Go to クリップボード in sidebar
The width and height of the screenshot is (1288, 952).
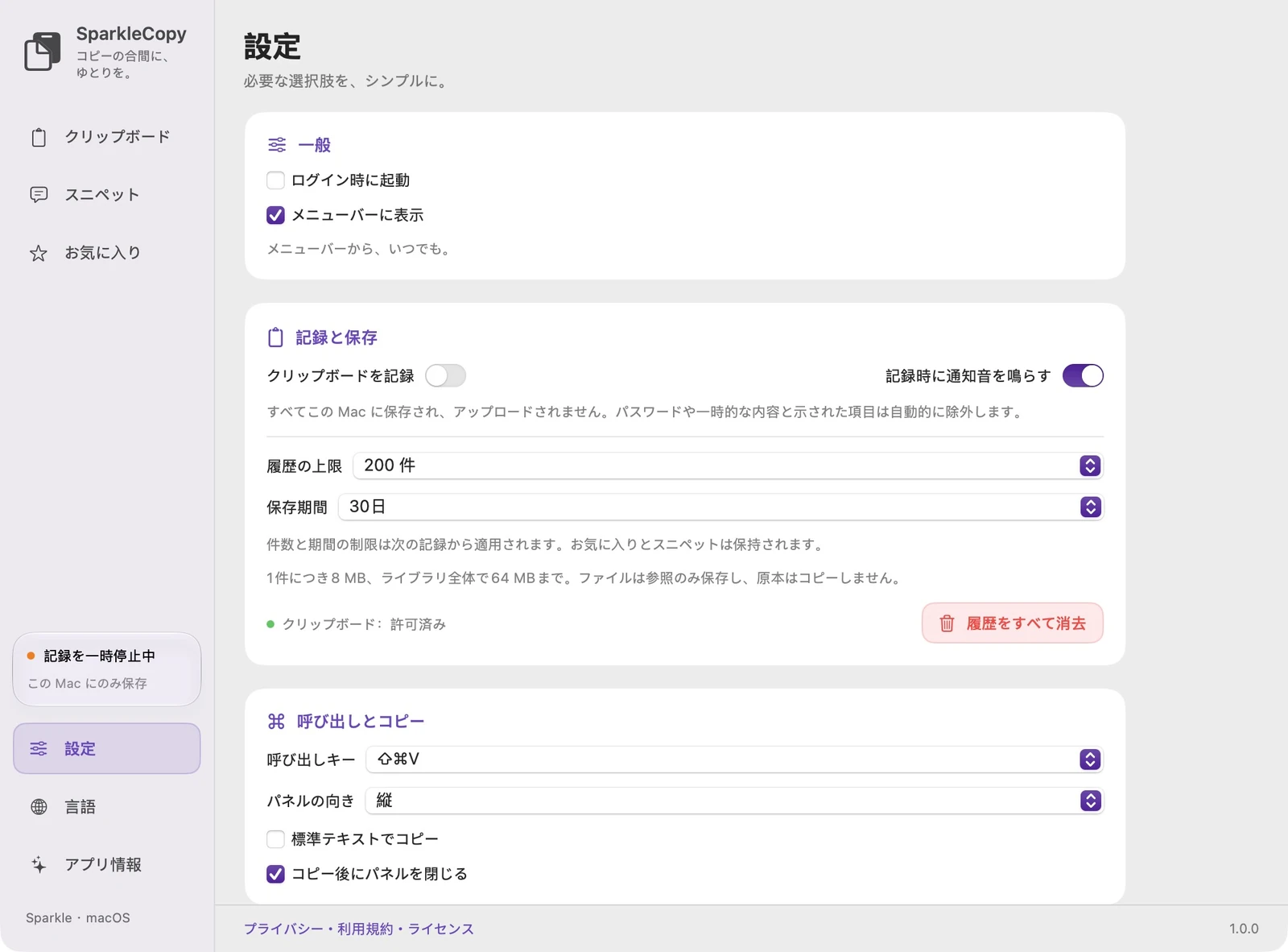107,137
